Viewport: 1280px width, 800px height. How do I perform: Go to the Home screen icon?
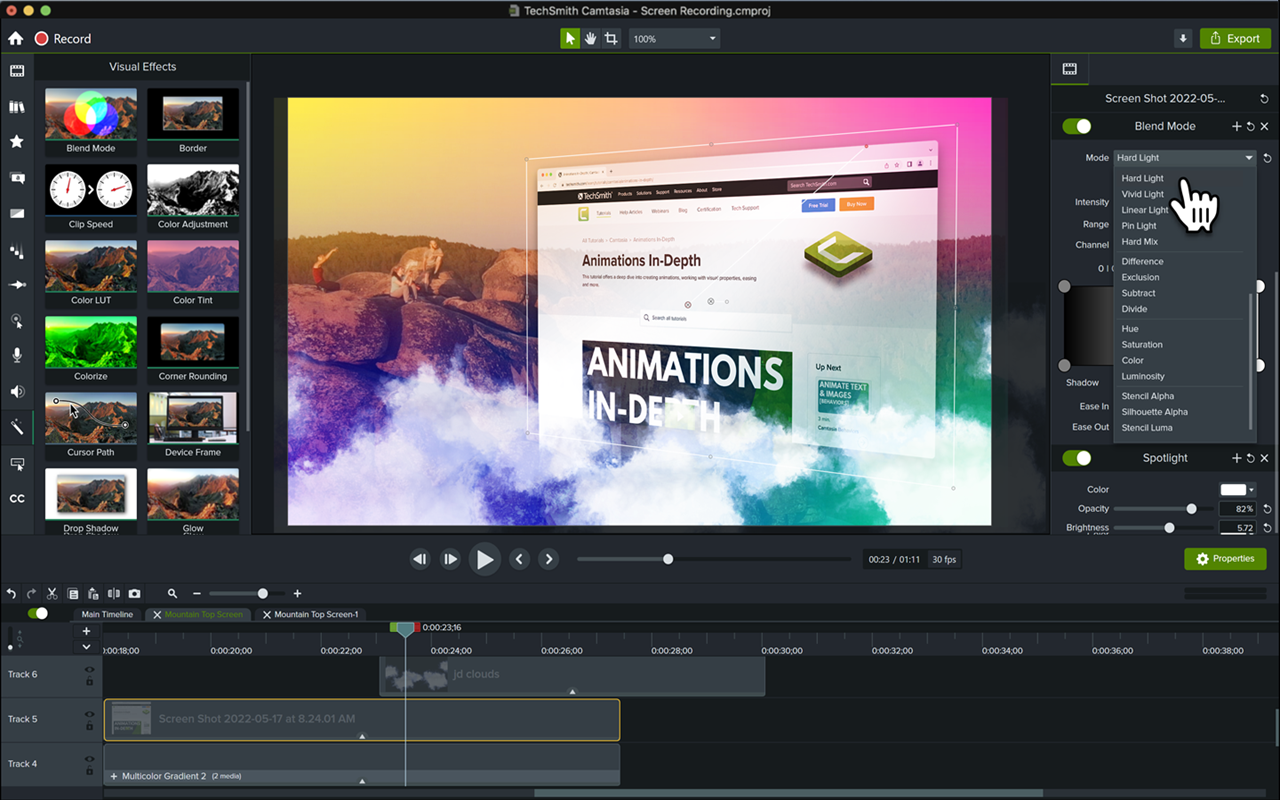pyautogui.click(x=15, y=38)
